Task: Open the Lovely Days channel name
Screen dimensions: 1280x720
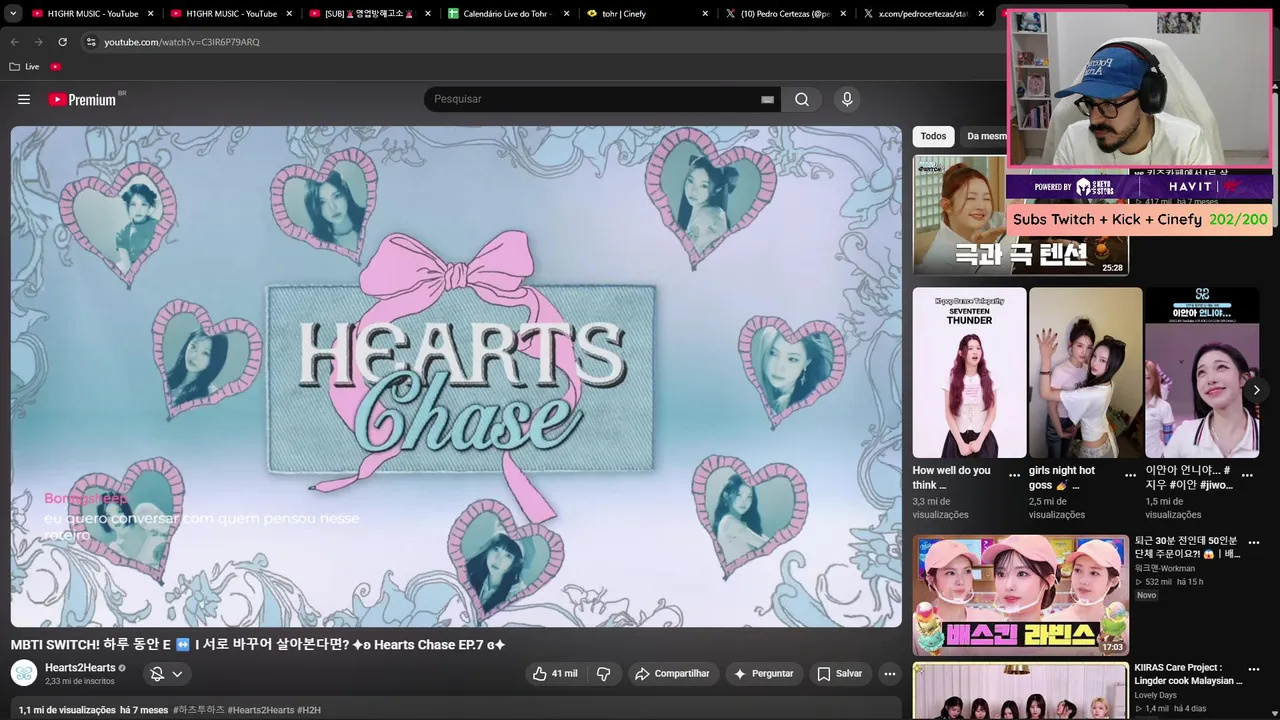Action: coord(1155,695)
